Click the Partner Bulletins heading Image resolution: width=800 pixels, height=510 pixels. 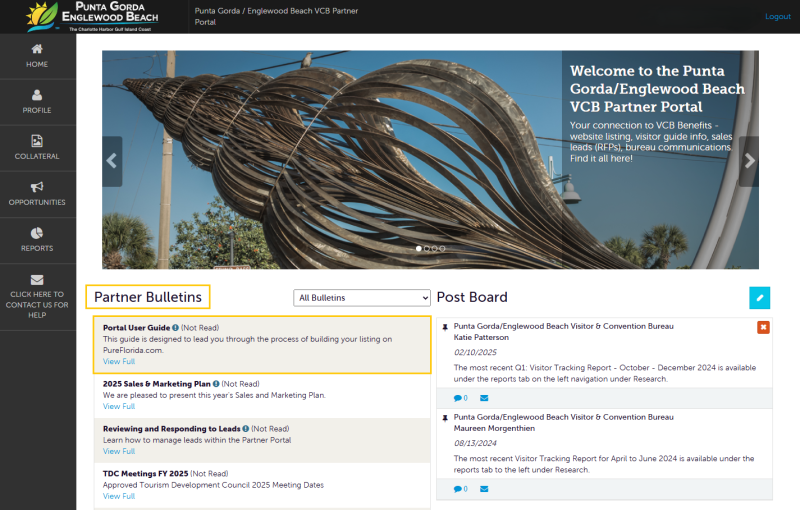pyautogui.click(x=148, y=297)
